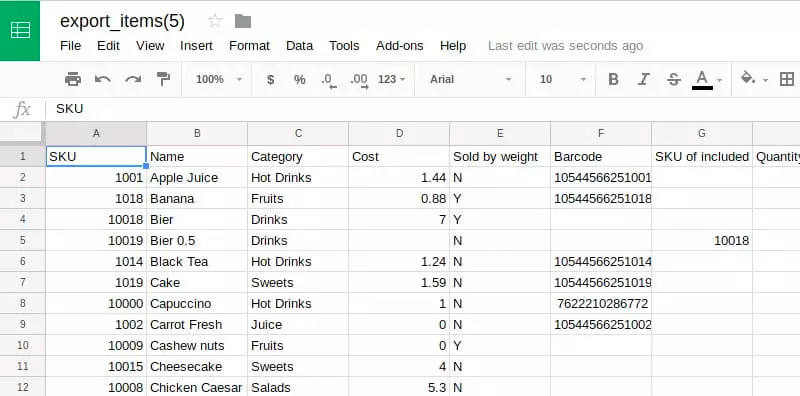
Task: Select row 12 header
Action: 22,387
